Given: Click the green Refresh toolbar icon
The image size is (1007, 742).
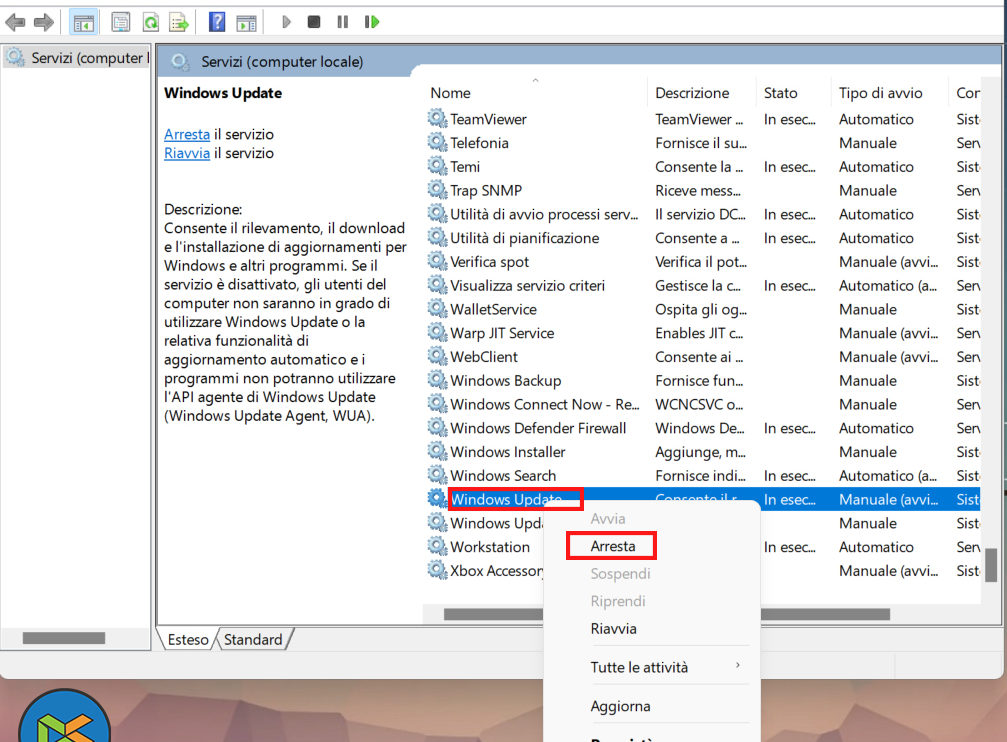Looking at the screenshot, I should (150, 22).
